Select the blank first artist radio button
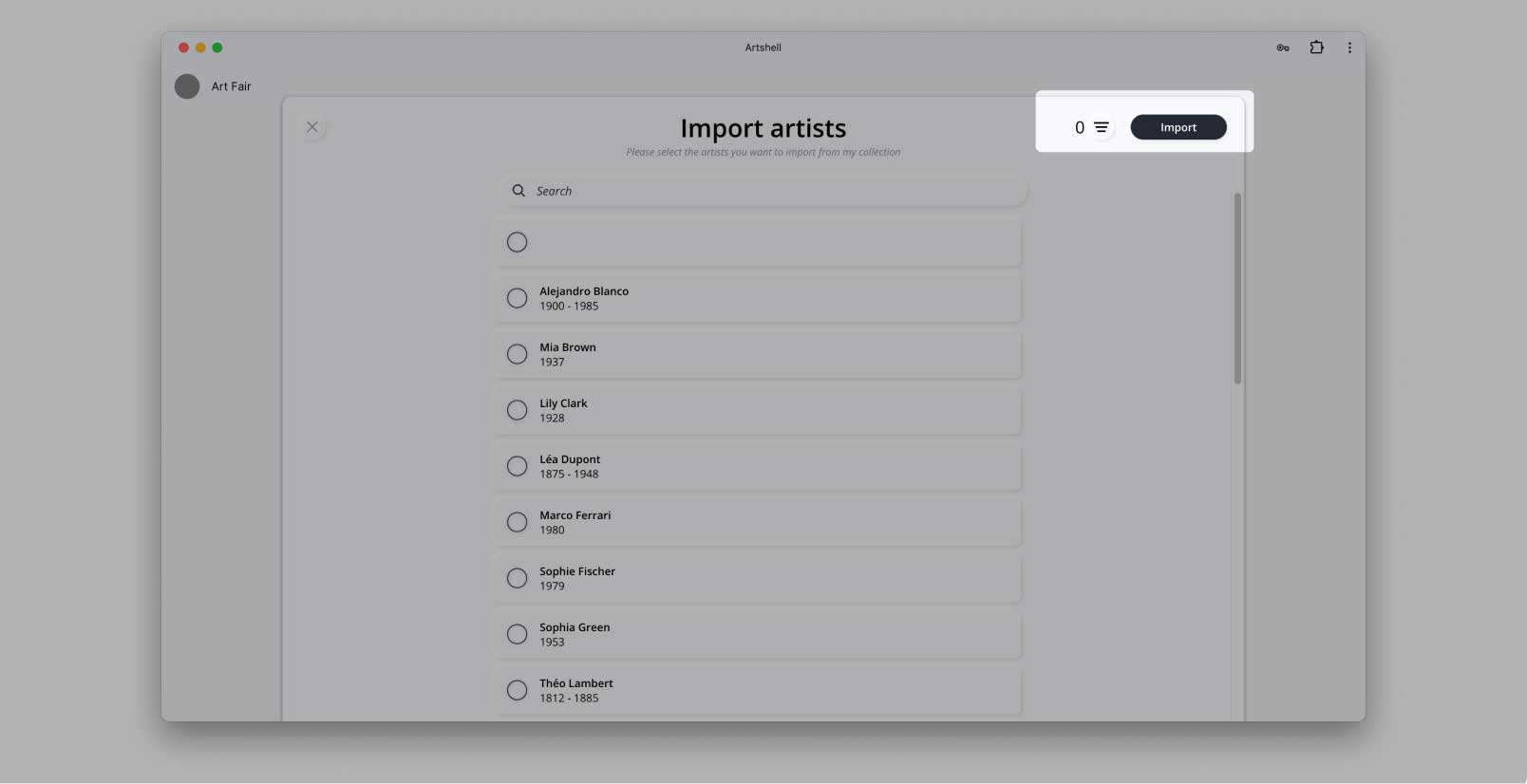 pyautogui.click(x=517, y=242)
